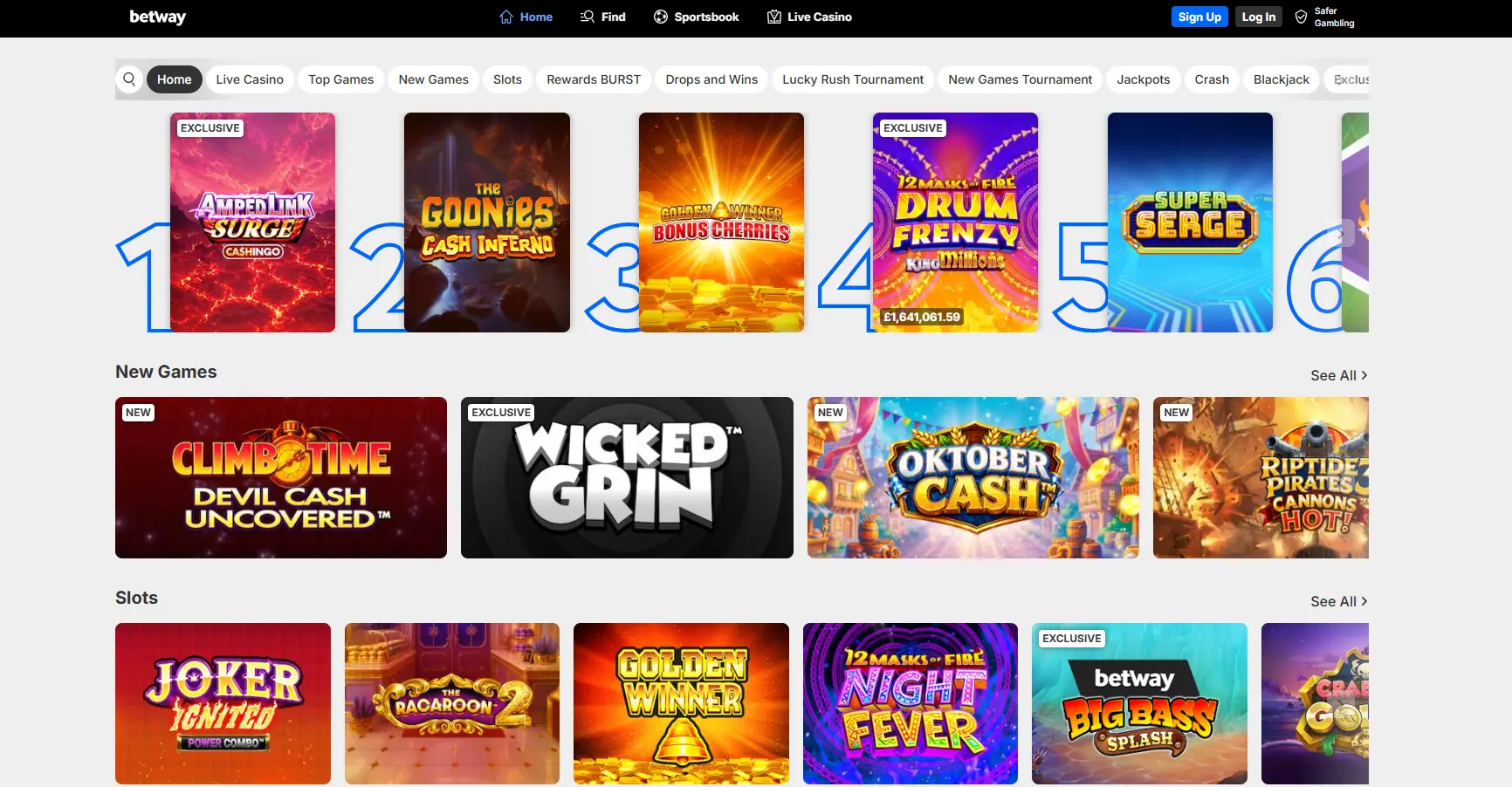Open Amped Link Surge Cashingo game
Viewport: 1512px width, 787px height.
click(253, 222)
